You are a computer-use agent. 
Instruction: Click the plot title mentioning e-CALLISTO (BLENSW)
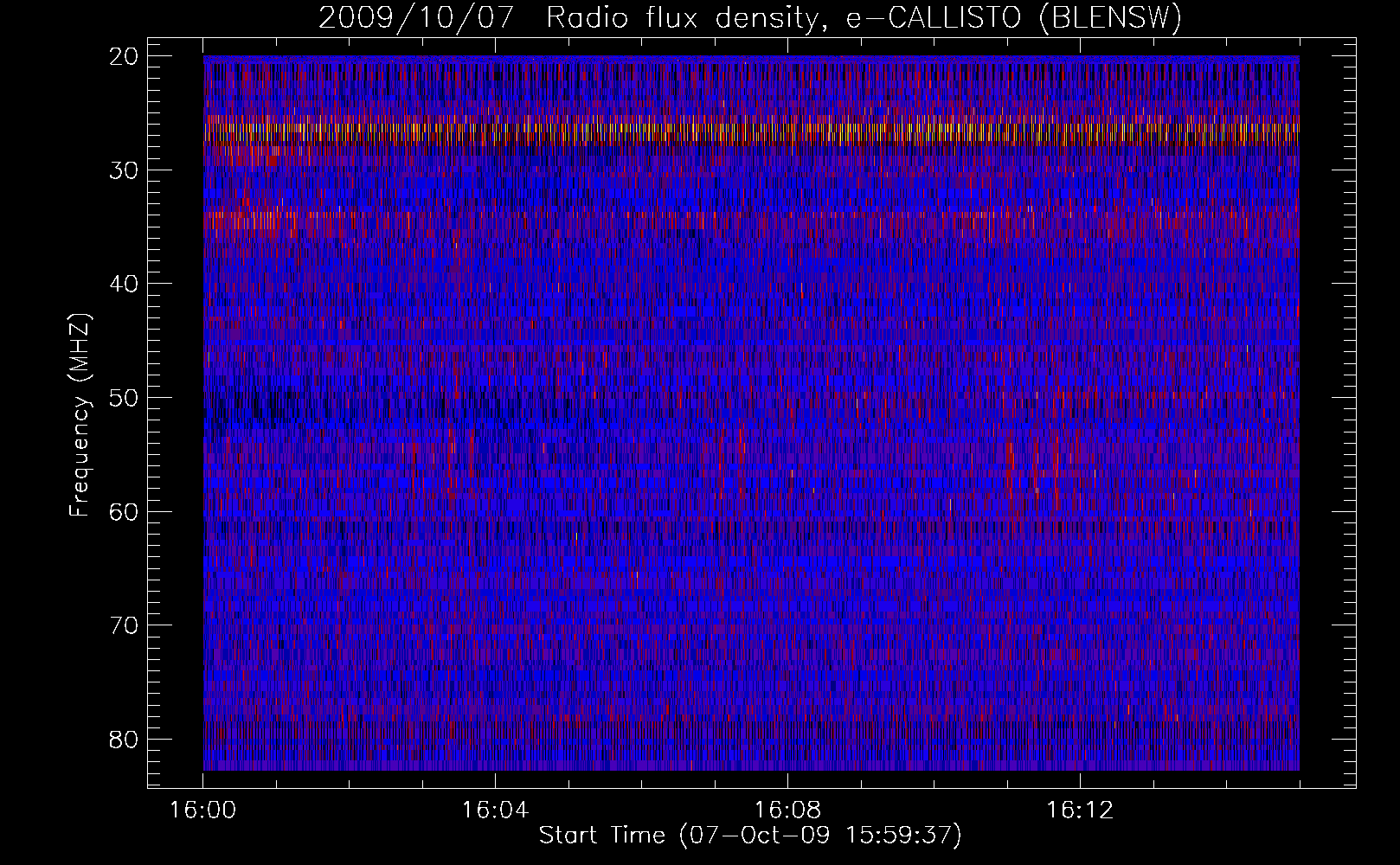tap(750, 18)
